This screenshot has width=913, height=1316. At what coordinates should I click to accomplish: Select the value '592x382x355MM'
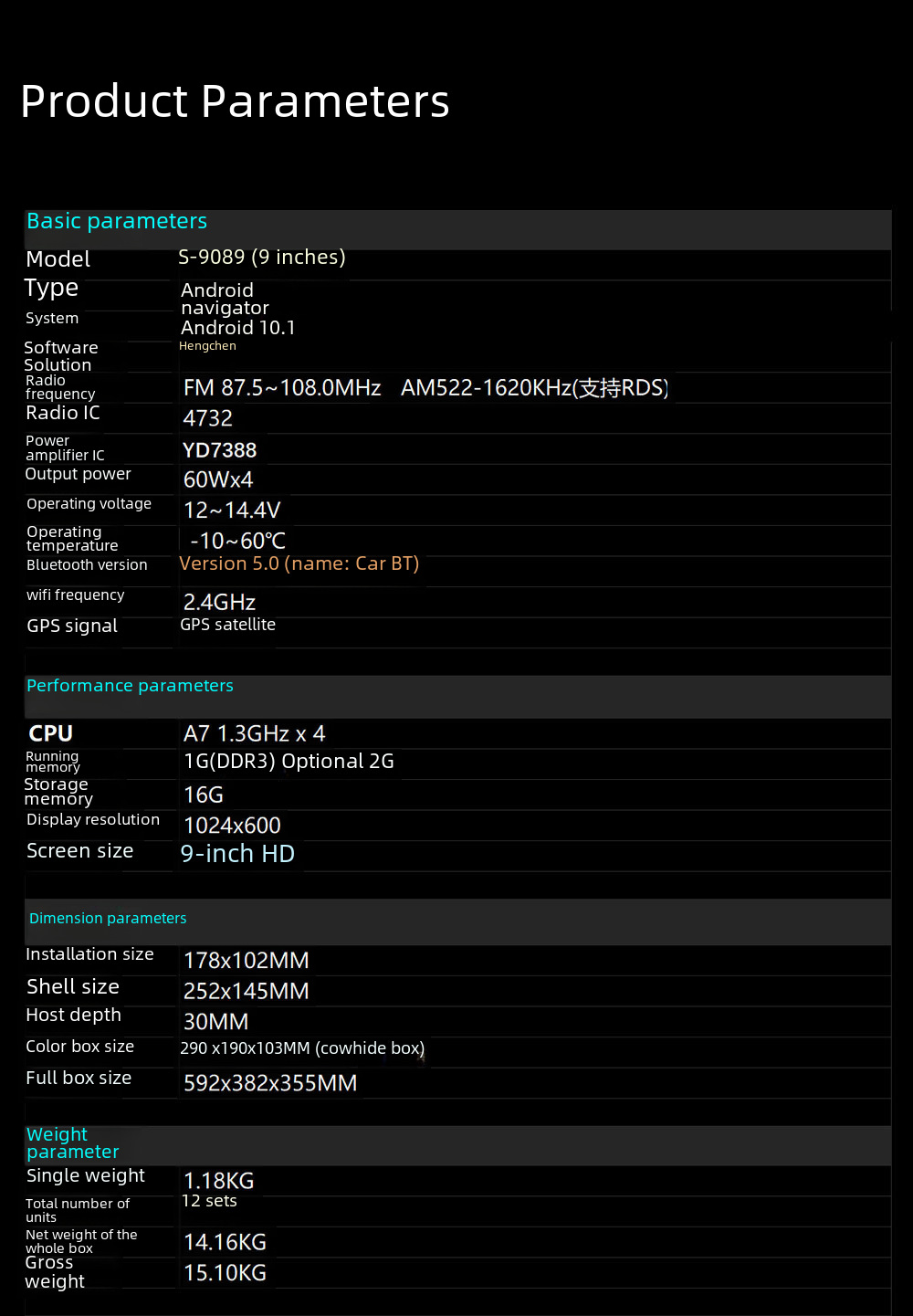(271, 1083)
